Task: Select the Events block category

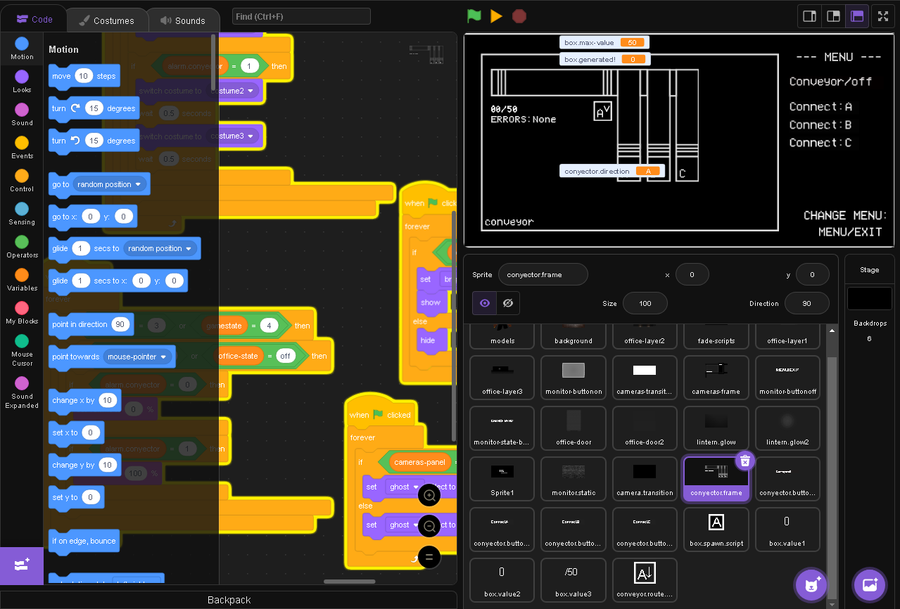Action: point(22,148)
